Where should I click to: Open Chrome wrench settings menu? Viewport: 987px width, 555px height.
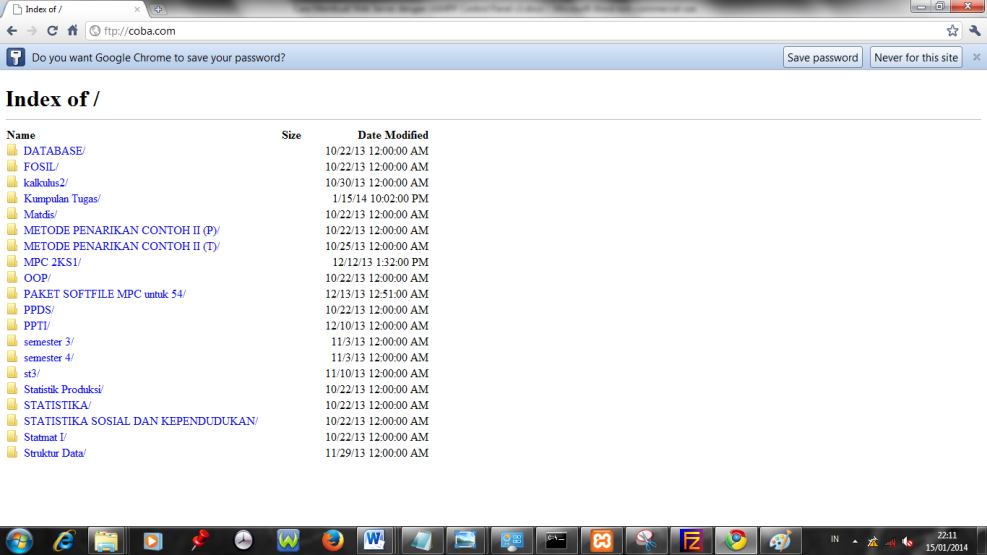[x=975, y=31]
